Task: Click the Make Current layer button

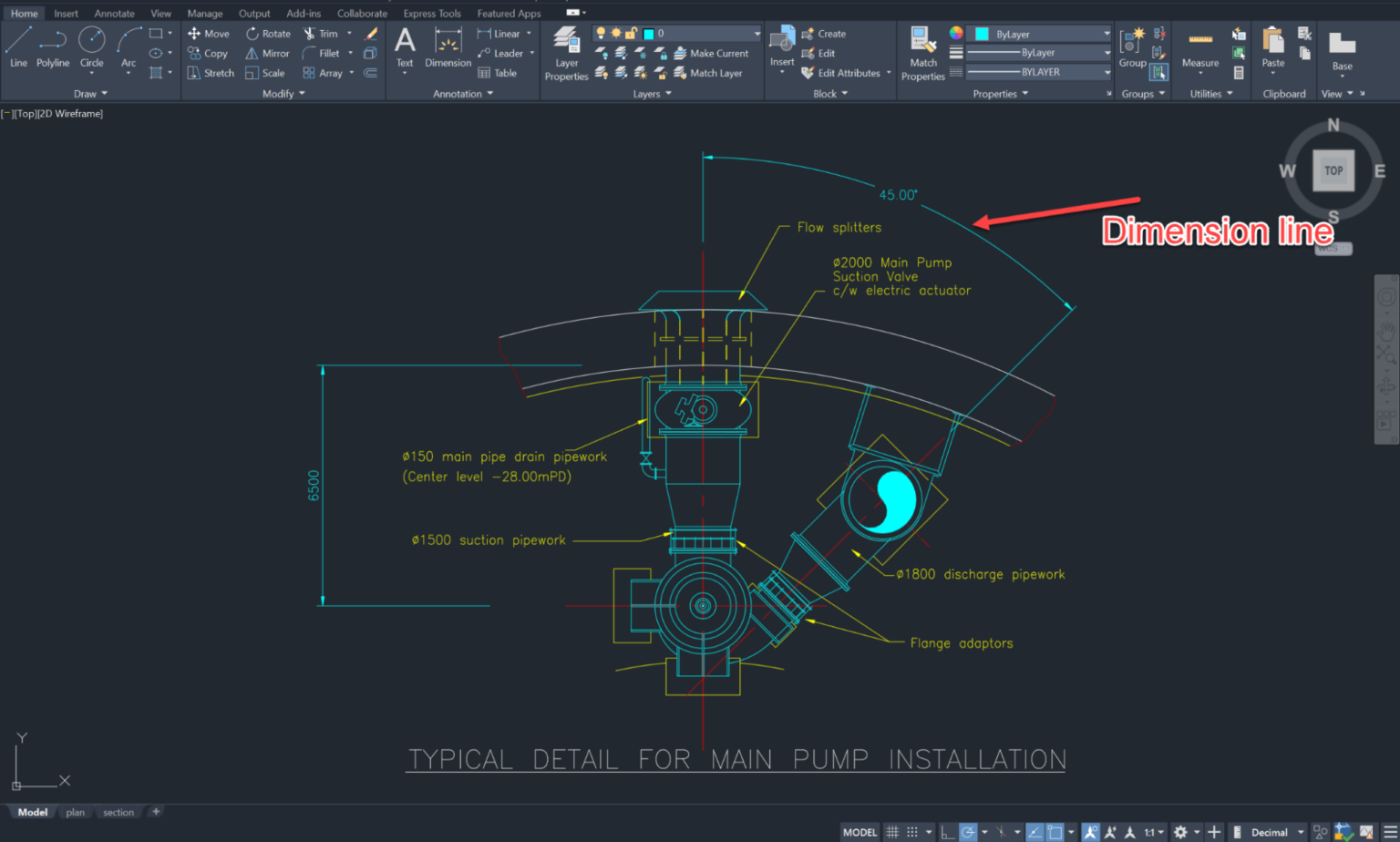Action: point(711,54)
